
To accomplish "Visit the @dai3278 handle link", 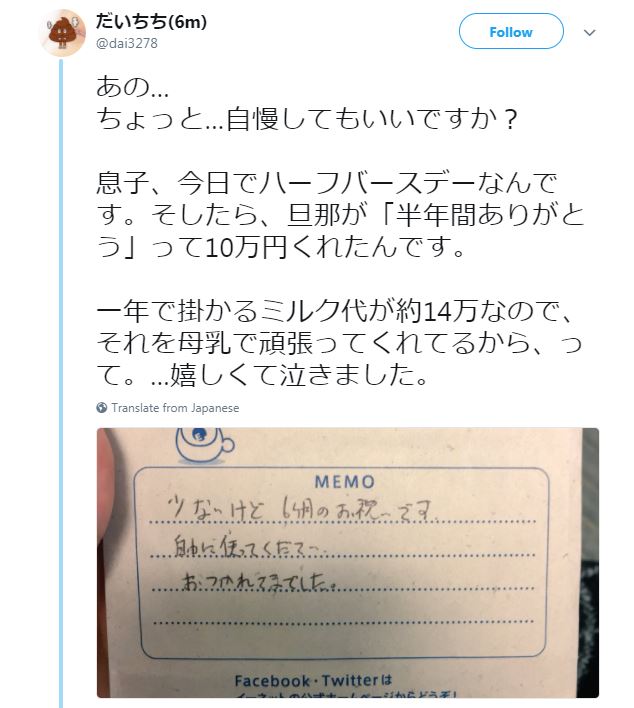I will pyautogui.click(x=126, y=43).
